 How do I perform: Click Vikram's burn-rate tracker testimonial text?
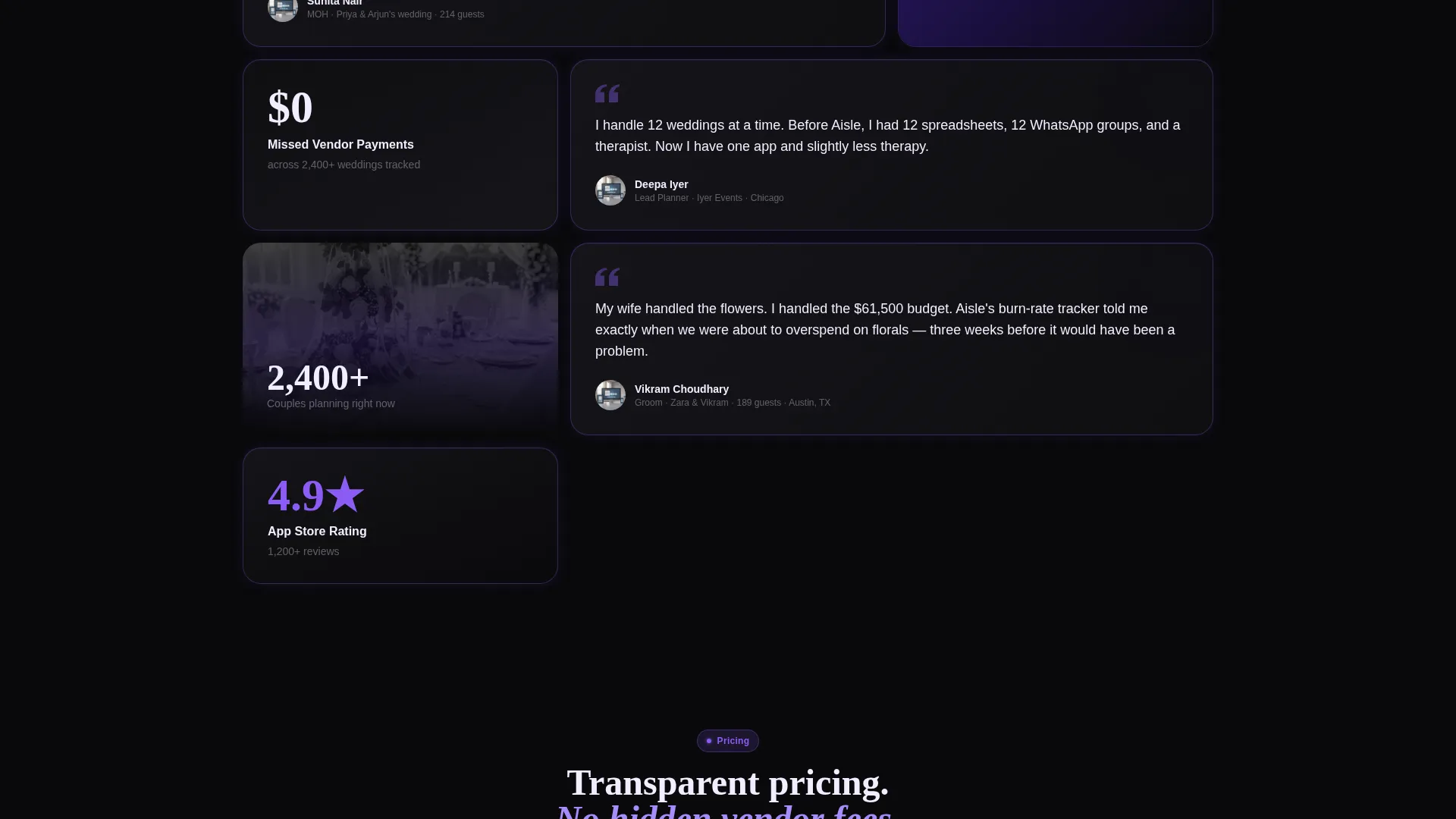click(885, 330)
